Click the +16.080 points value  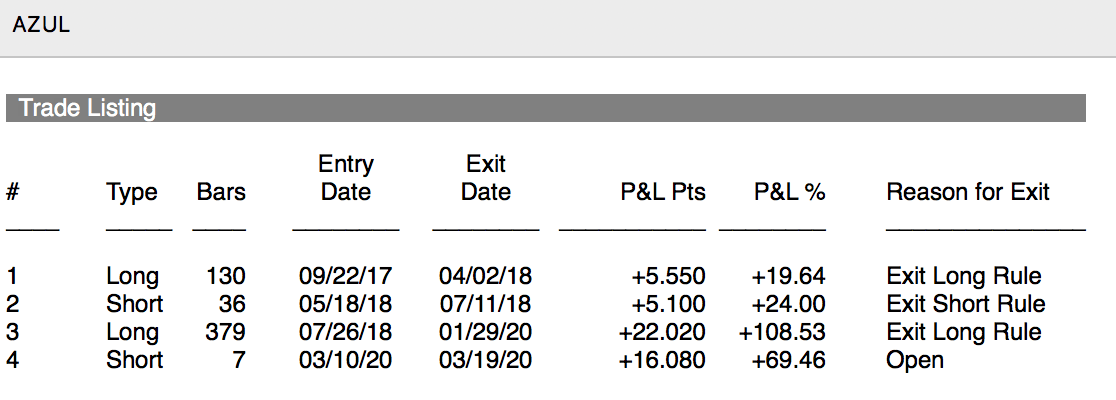(662, 360)
